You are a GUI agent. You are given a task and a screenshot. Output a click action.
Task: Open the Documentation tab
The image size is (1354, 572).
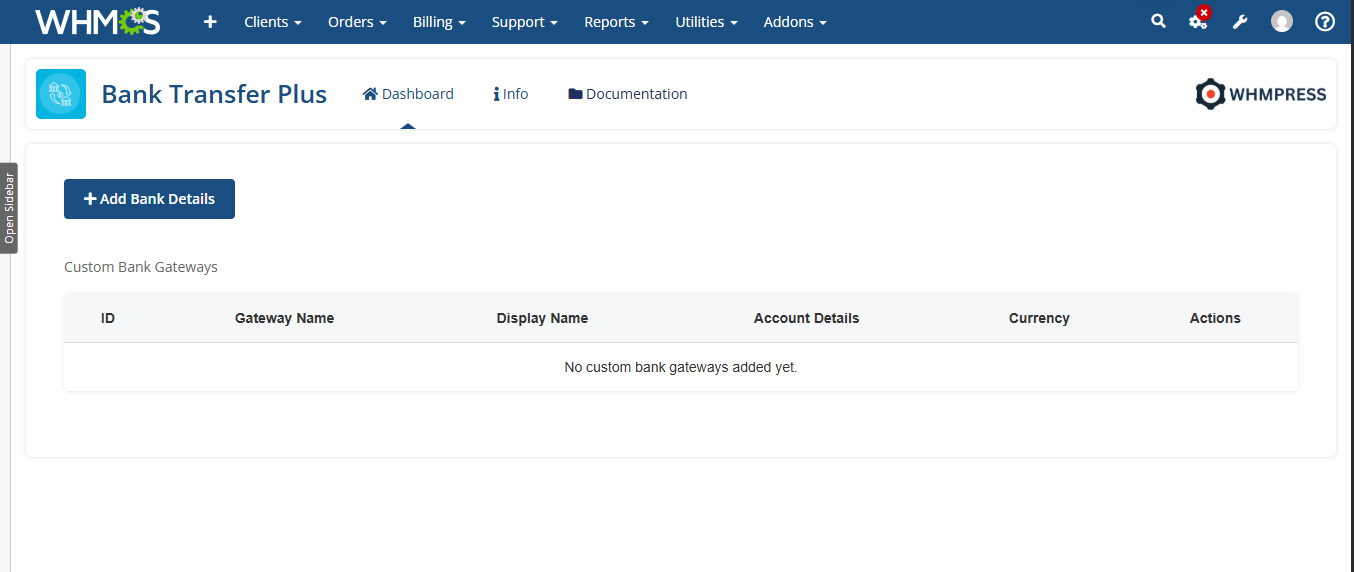pyautogui.click(x=628, y=94)
